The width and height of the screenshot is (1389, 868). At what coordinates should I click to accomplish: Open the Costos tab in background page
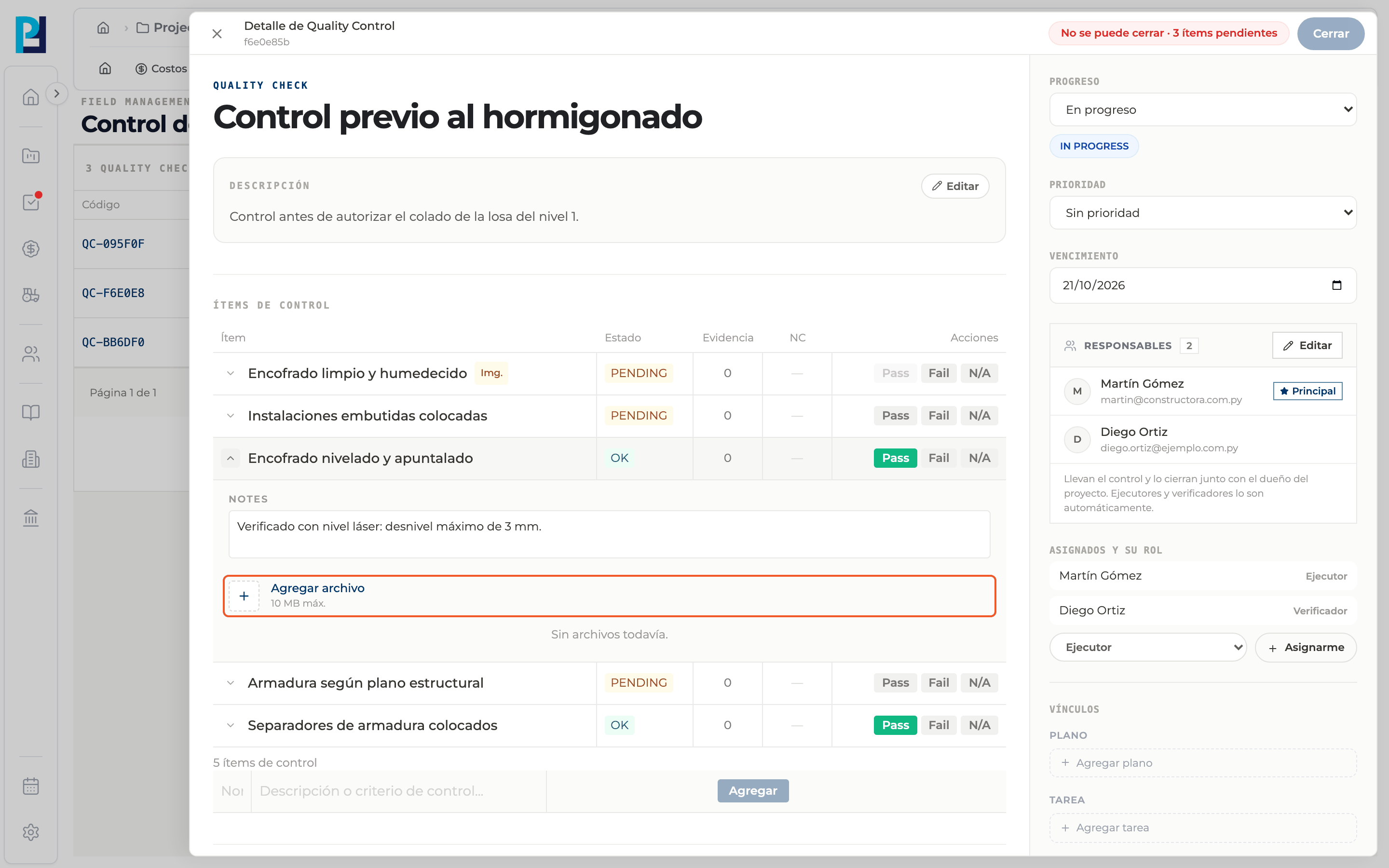161,68
